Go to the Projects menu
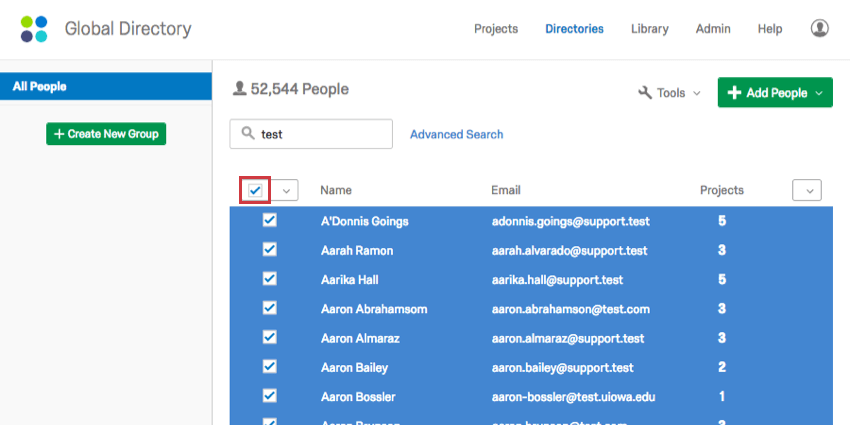Viewport: 850px width, 425px height. click(x=496, y=29)
